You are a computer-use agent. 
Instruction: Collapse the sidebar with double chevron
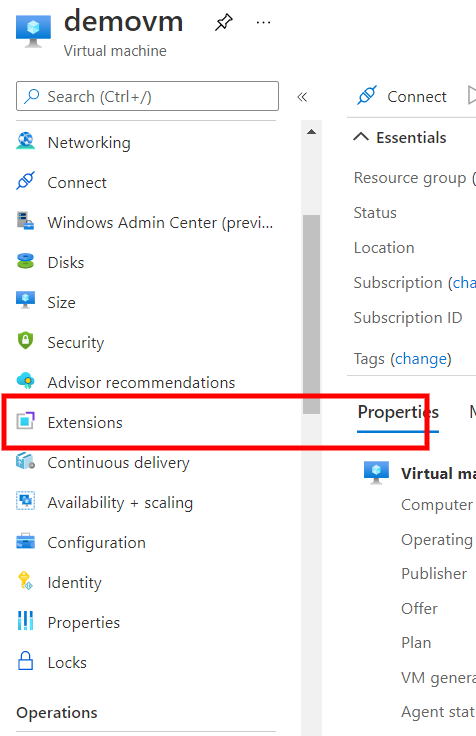302,97
